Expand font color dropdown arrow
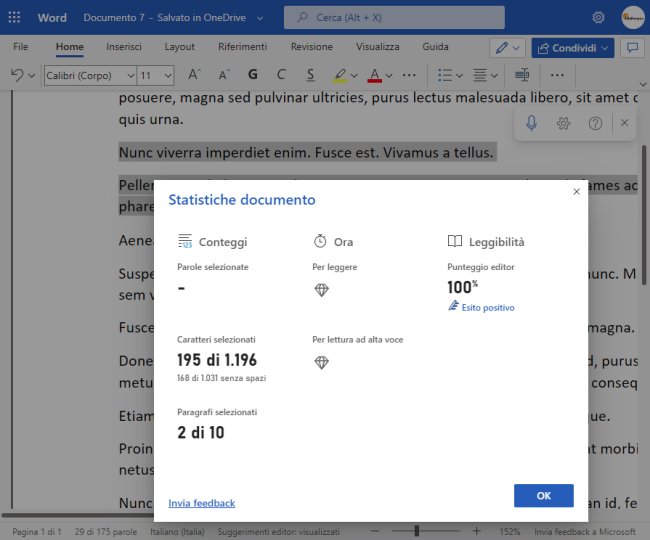 tap(388, 76)
